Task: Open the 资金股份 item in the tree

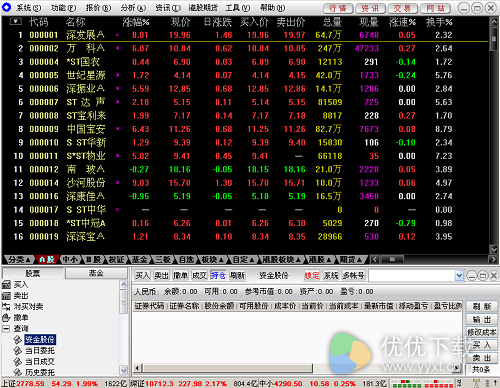Action: 40,340
